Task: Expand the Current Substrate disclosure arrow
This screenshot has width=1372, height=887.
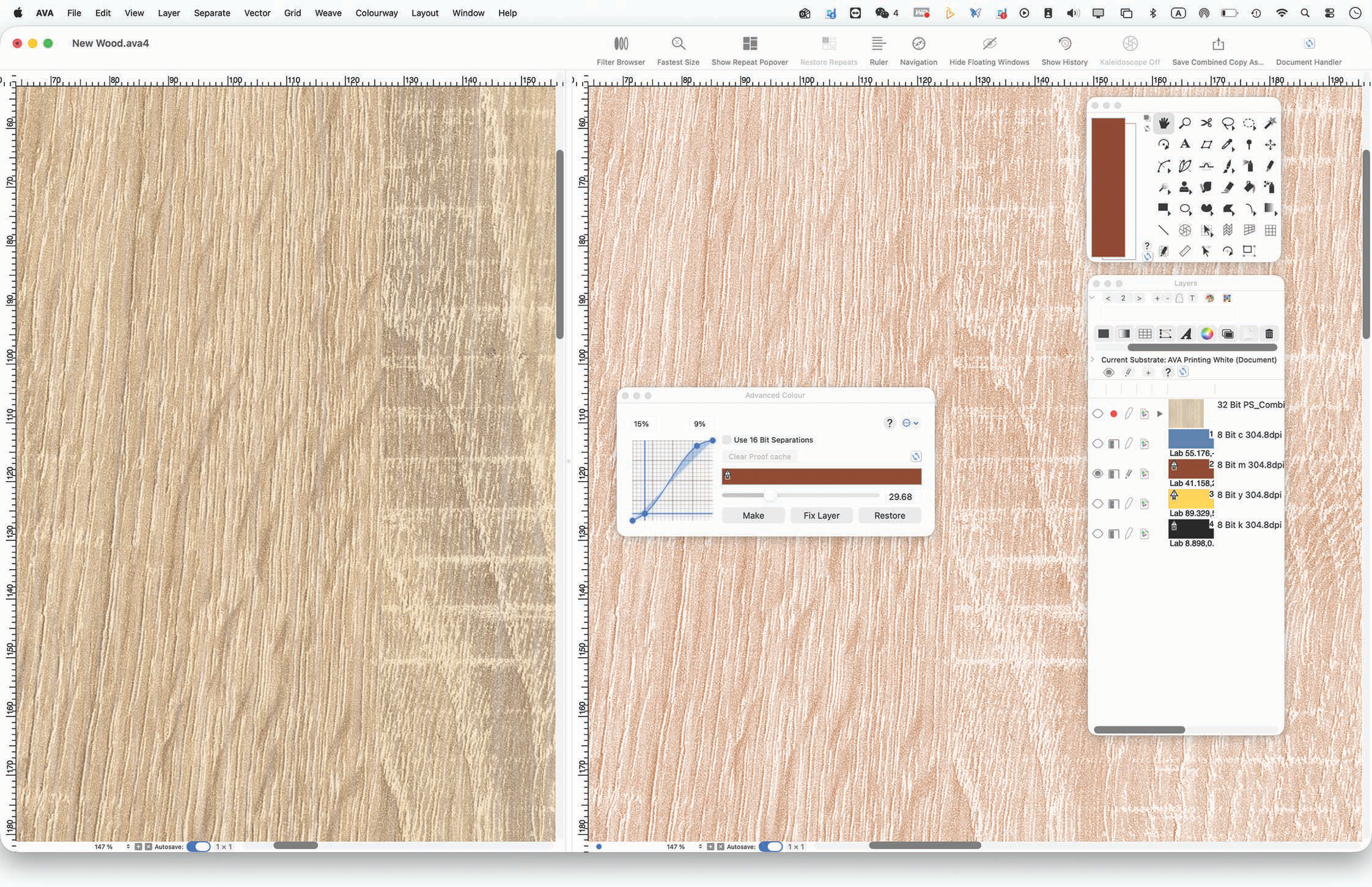Action: [1093, 359]
